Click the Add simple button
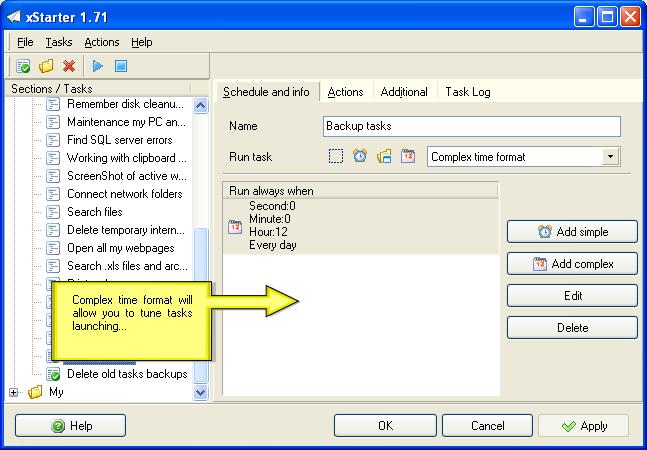 572,232
